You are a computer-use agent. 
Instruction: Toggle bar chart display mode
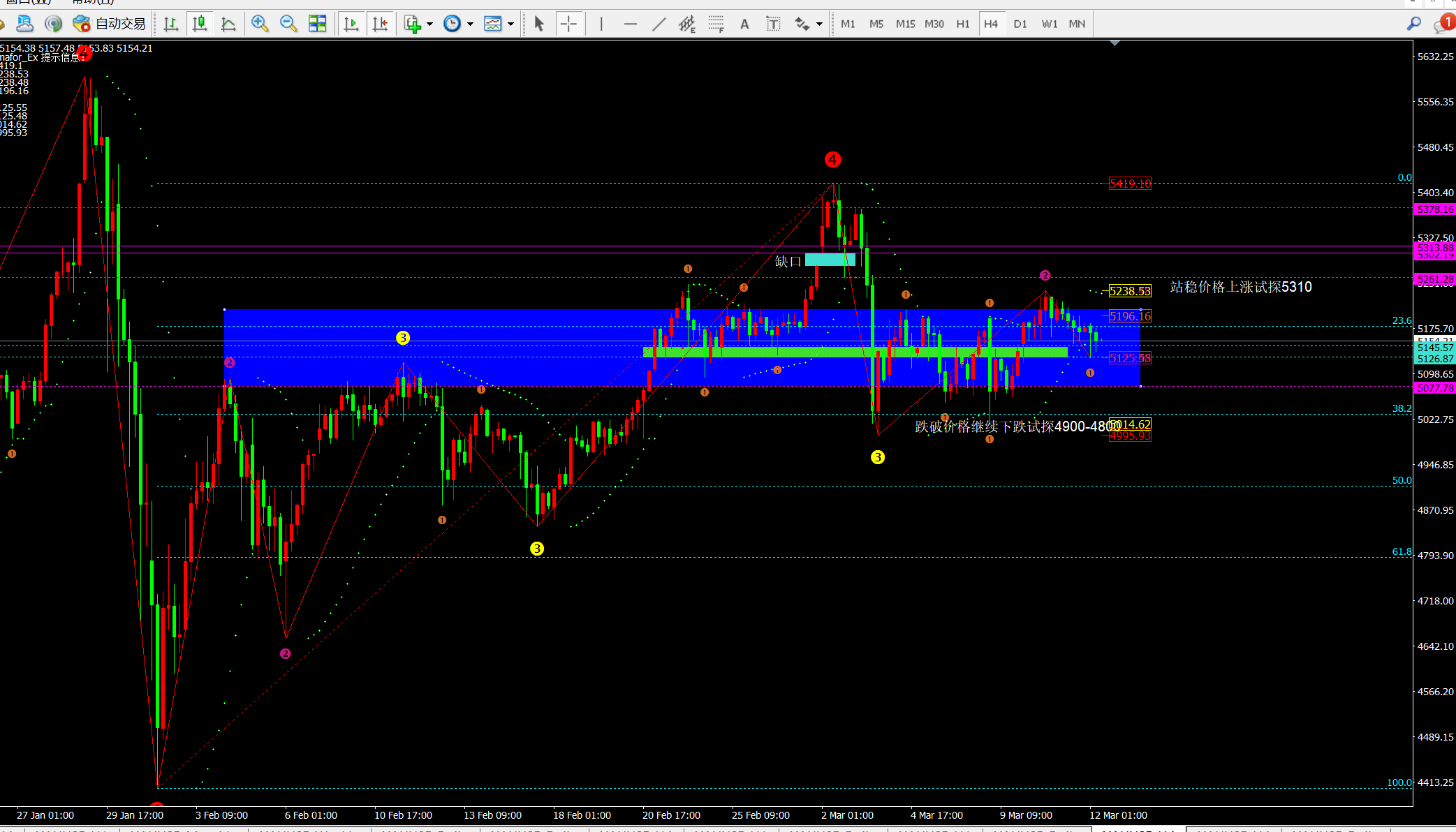[x=170, y=24]
